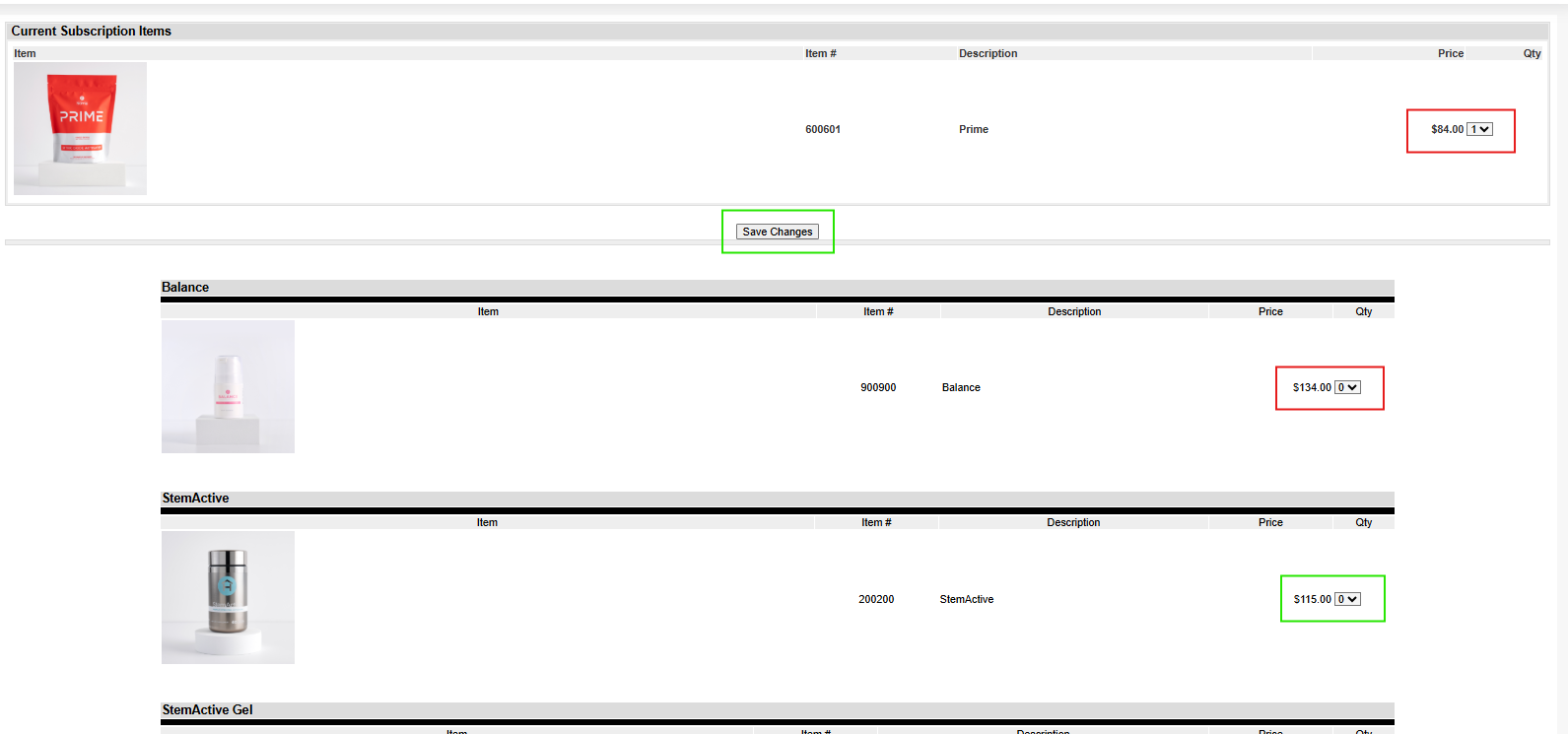
Task: Click the Prime product image
Action: point(80,128)
